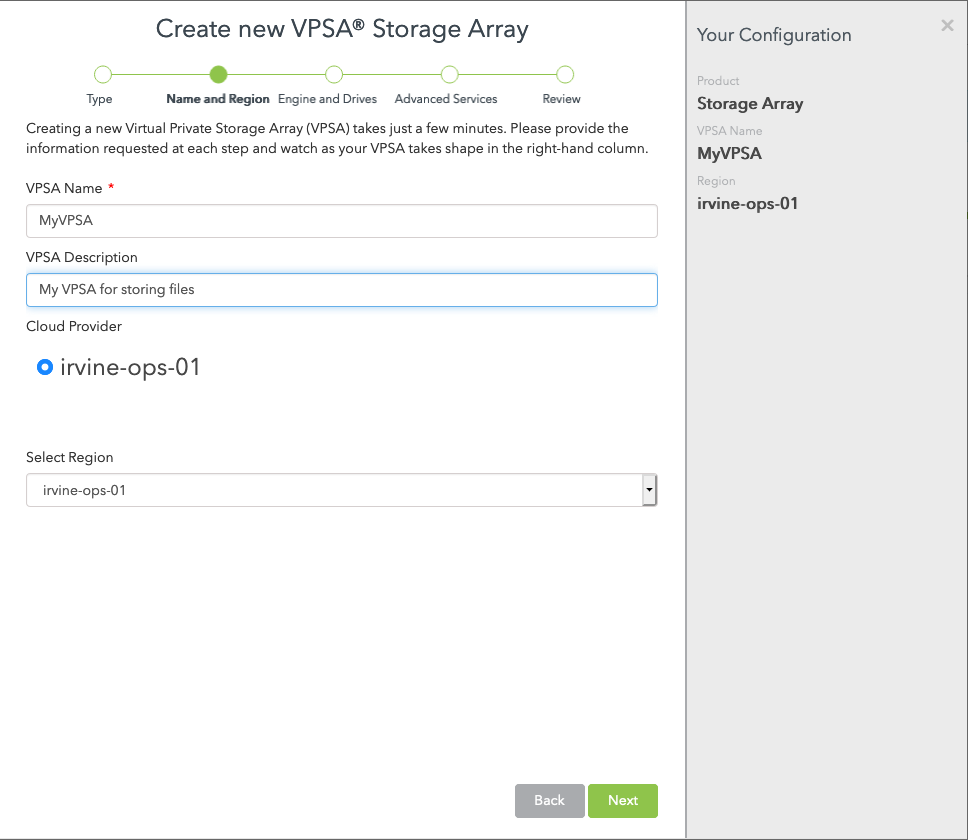Click irvine-ops-01 region value in configuration panel
The image size is (968, 840).
[x=748, y=204]
